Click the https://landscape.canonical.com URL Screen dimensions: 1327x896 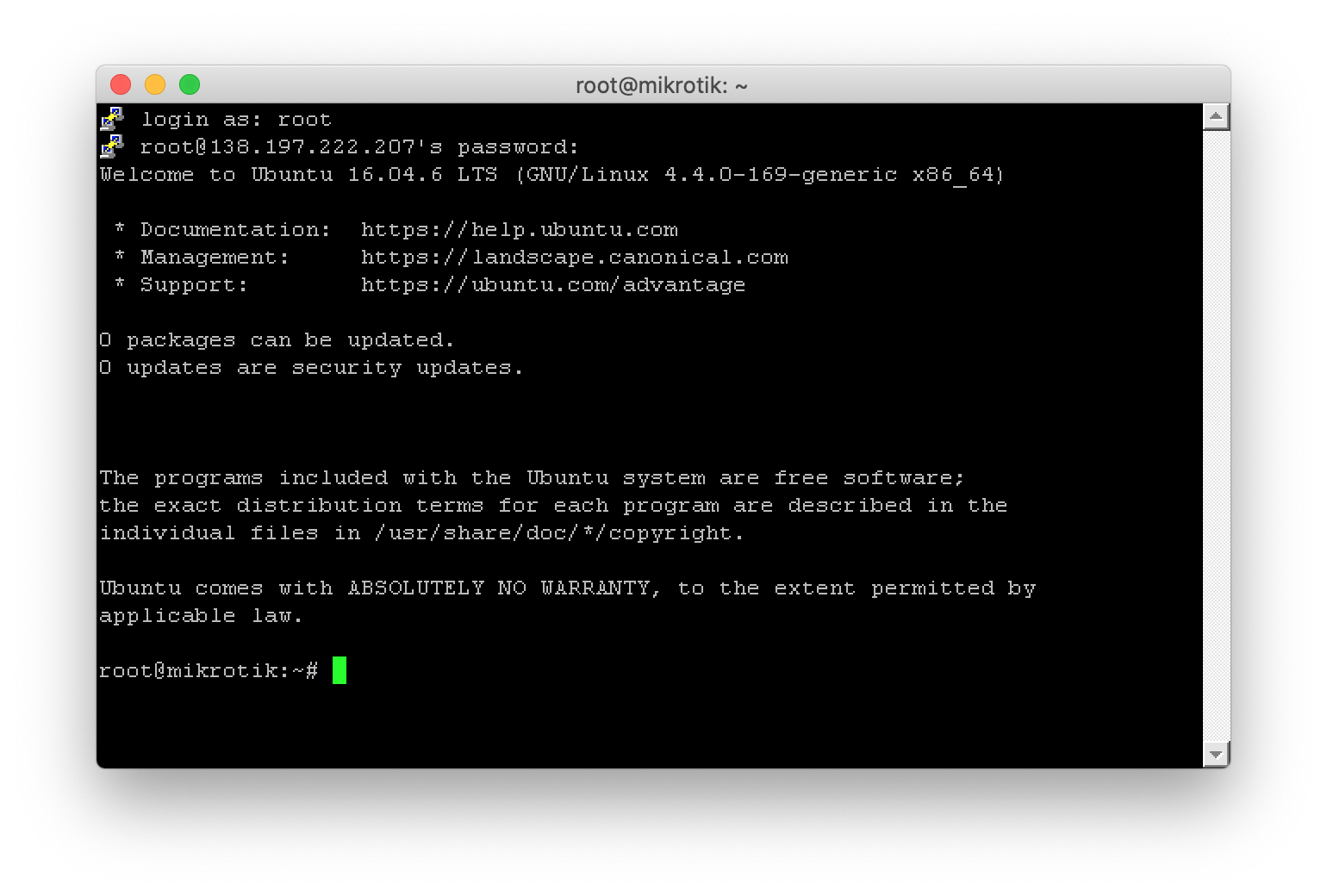pyautogui.click(x=575, y=258)
